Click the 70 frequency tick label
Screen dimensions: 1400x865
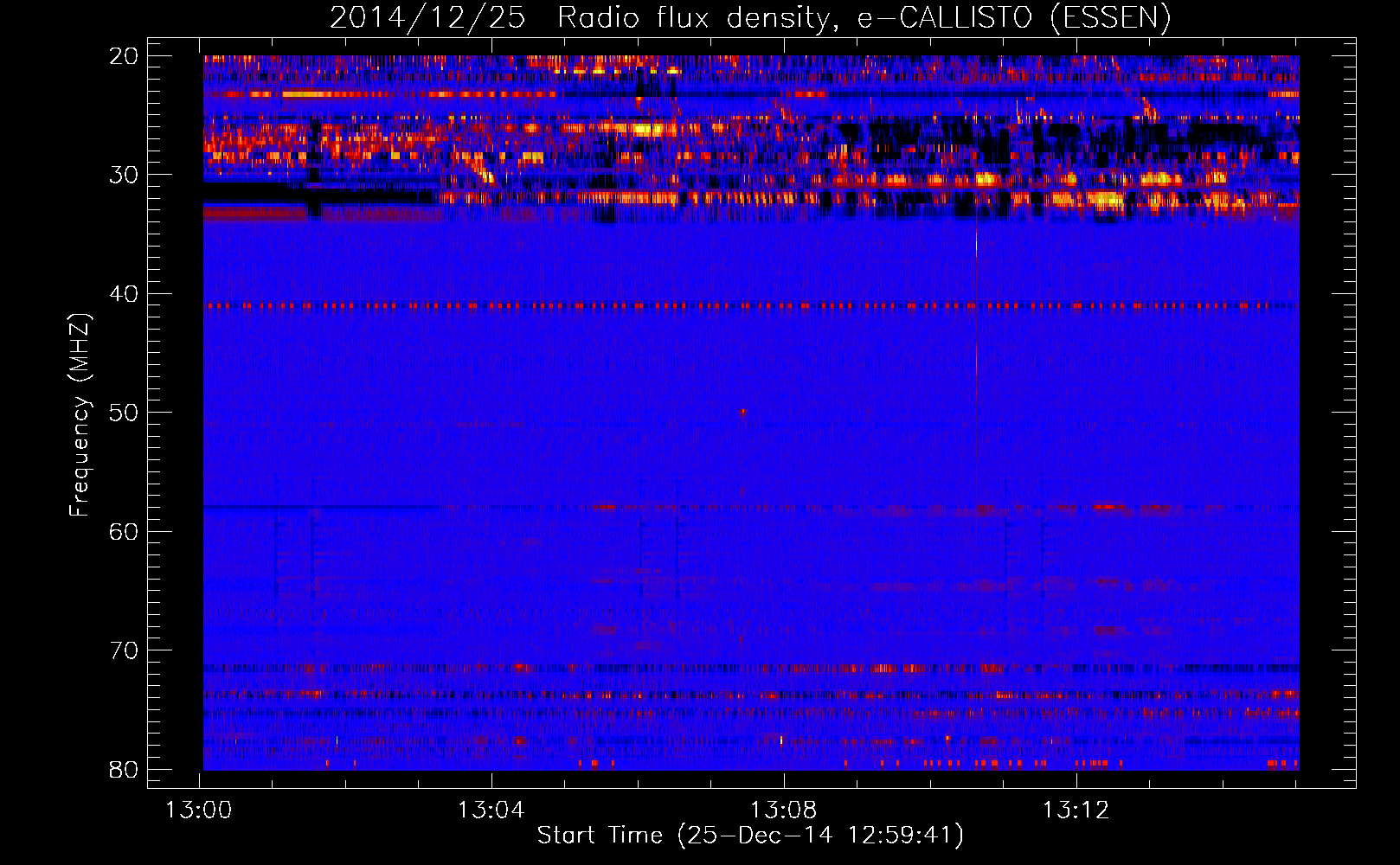click(125, 650)
